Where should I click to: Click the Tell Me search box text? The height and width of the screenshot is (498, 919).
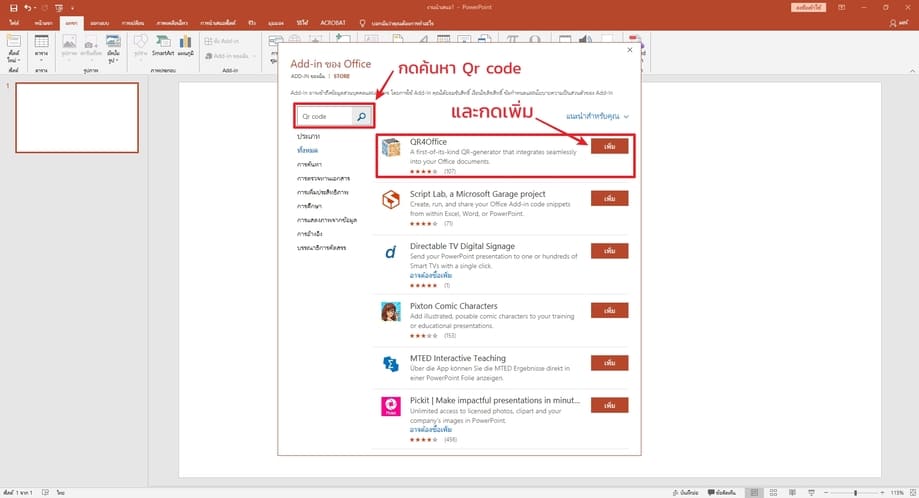[402, 23]
